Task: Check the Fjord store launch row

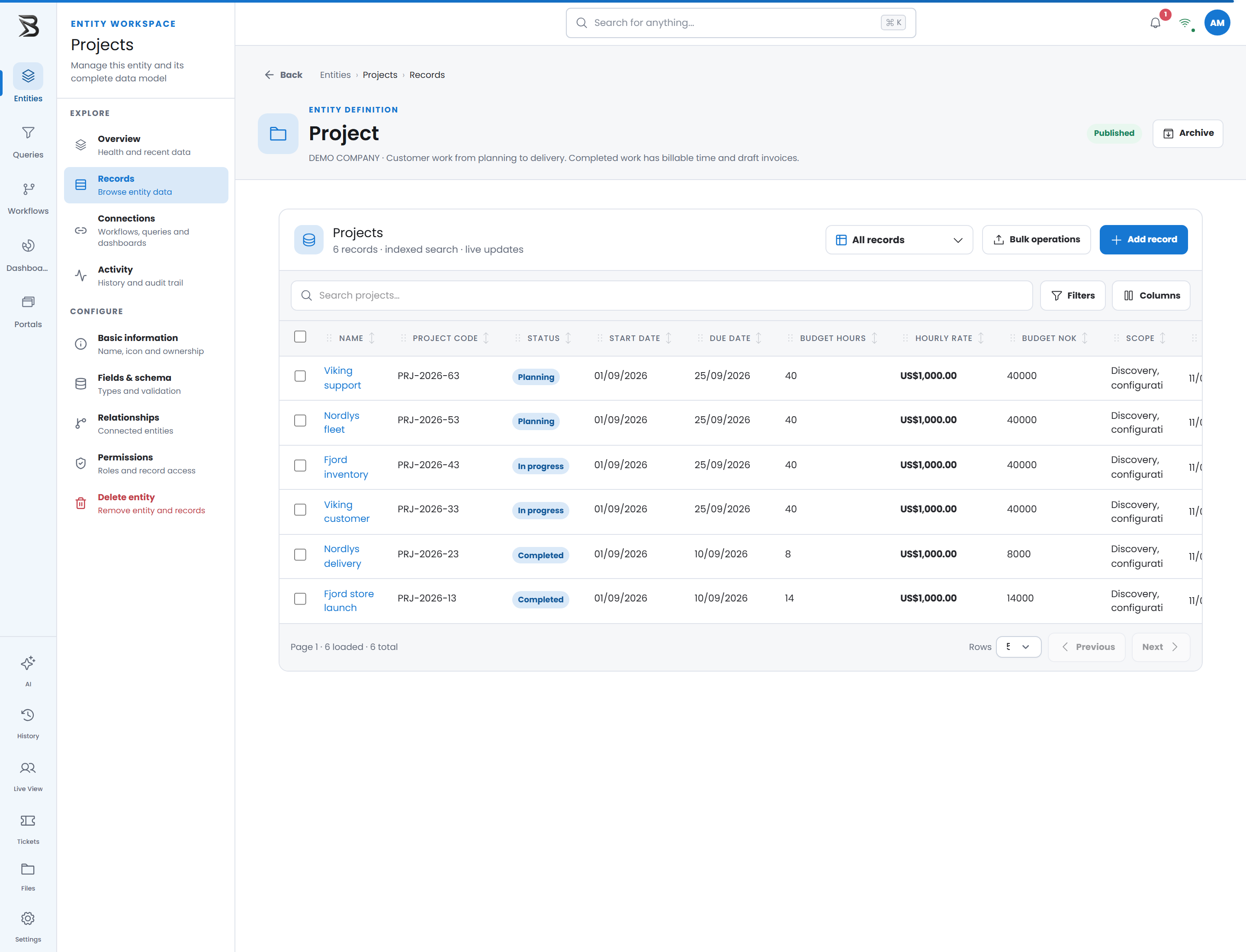Action: pos(300,599)
